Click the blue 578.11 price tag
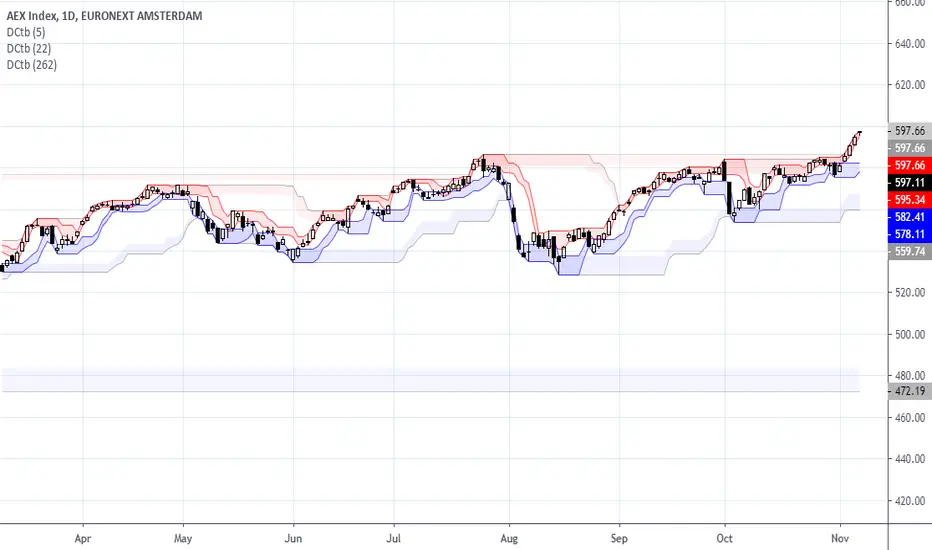 click(x=910, y=234)
